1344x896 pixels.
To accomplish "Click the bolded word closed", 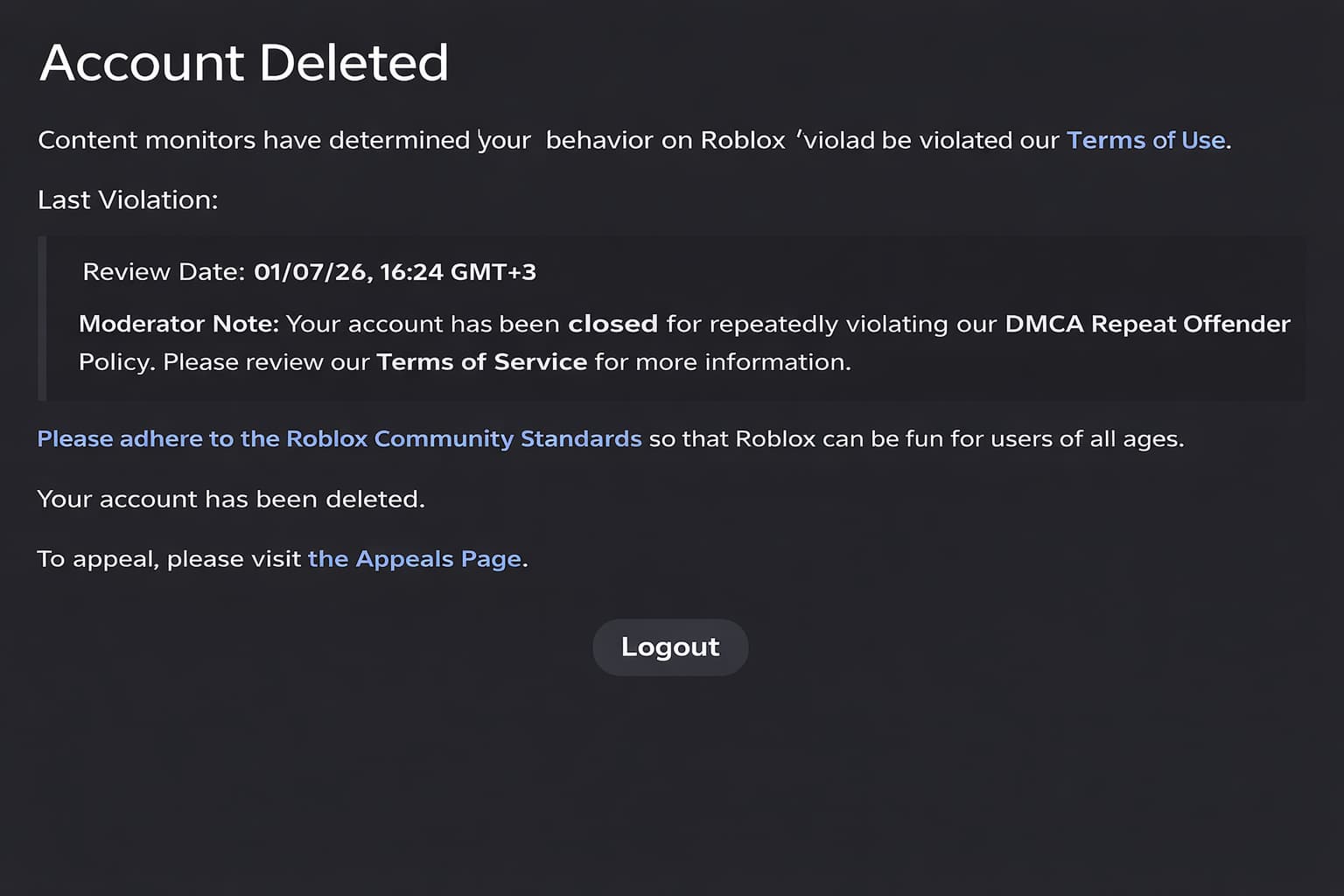I will pos(613,324).
